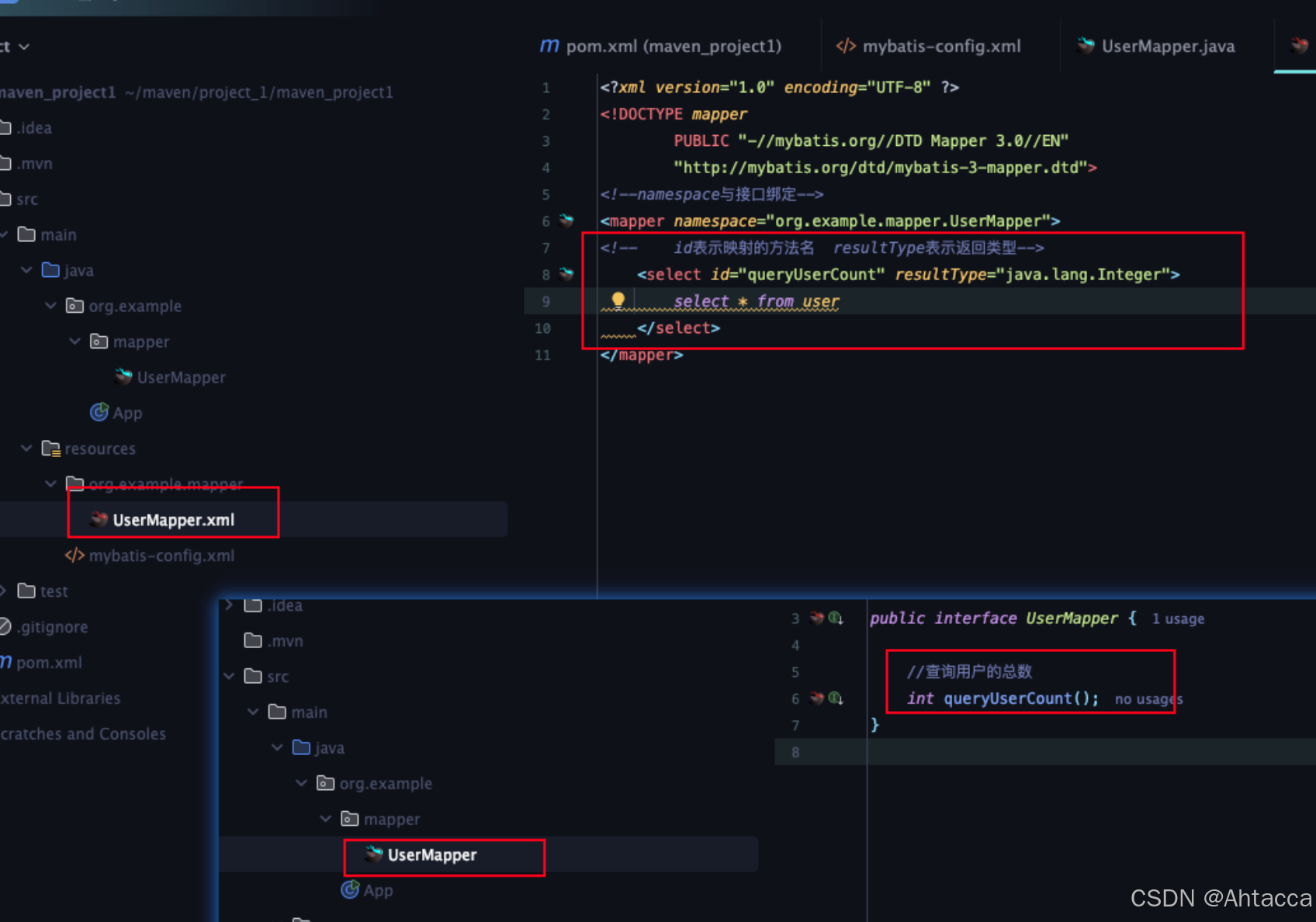Collapse the org.example package chevron in upper tree

(x=50, y=306)
